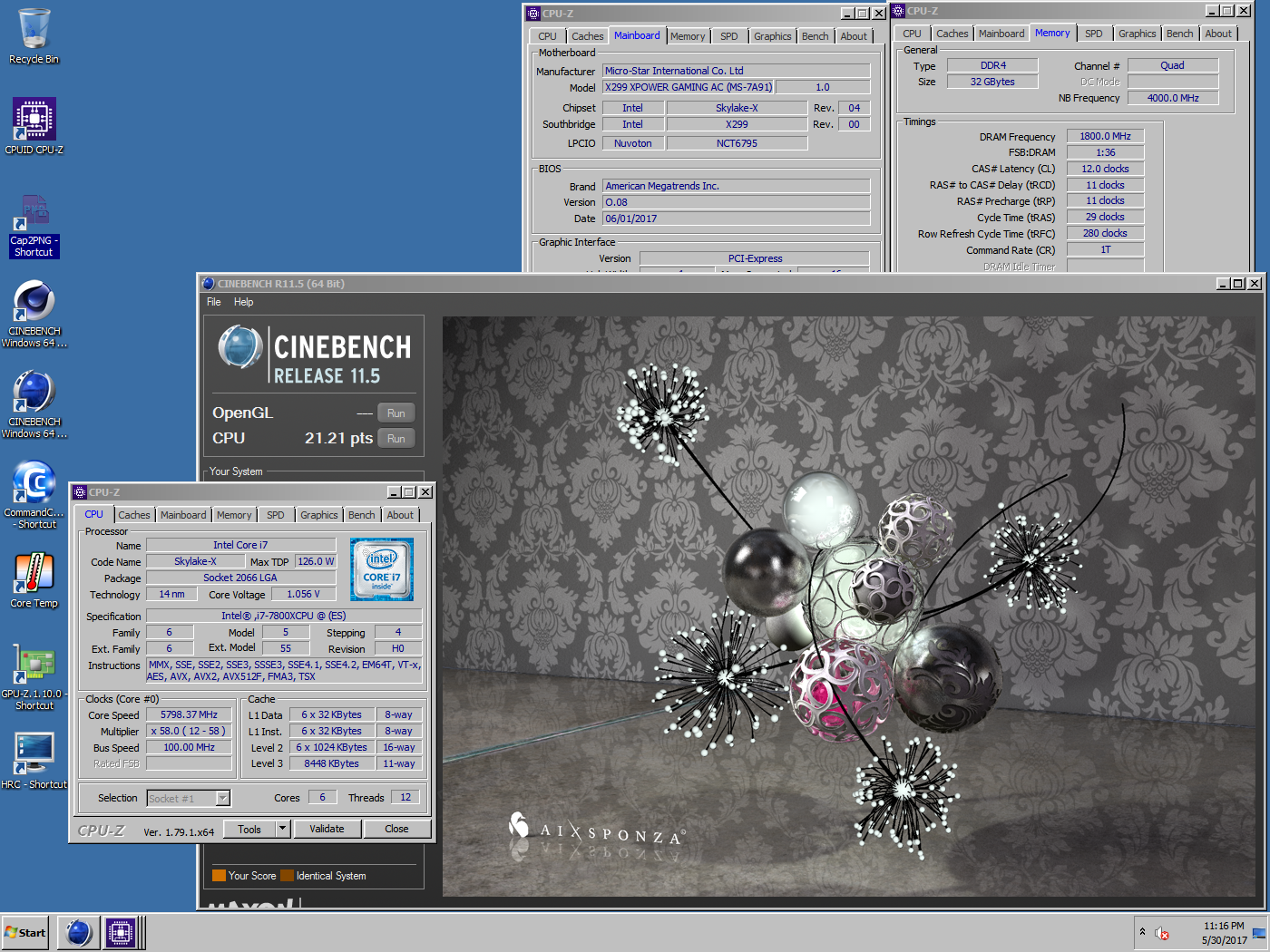1270x952 pixels.
Task: Click Cinebench title bar icon
Action: pyautogui.click(x=208, y=284)
